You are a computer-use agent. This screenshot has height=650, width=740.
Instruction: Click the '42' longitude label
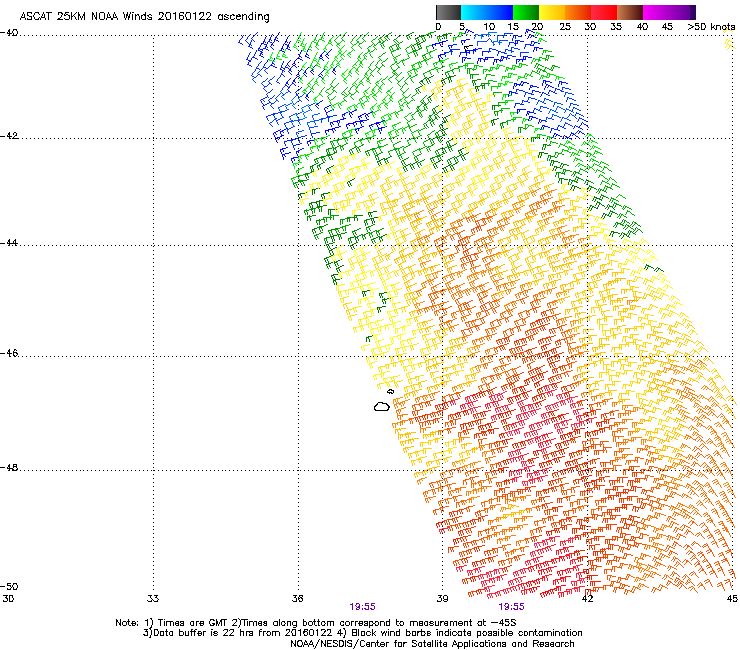point(587,599)
